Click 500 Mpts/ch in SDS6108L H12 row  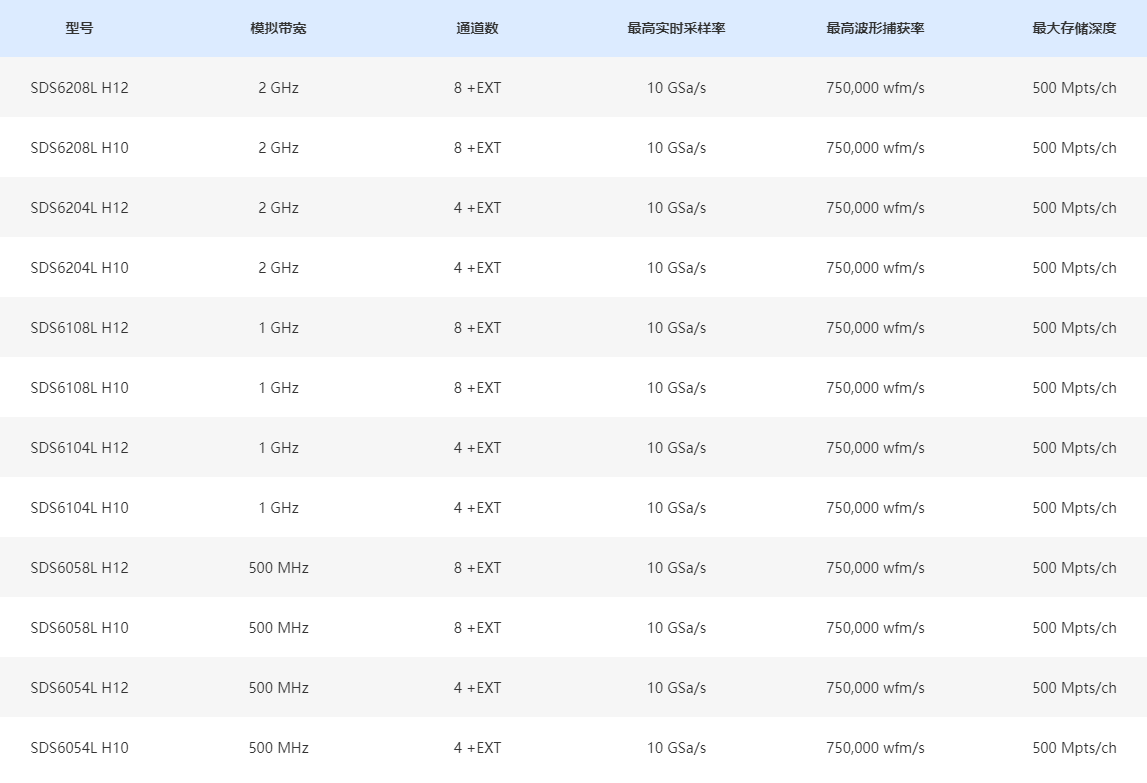1074,328
